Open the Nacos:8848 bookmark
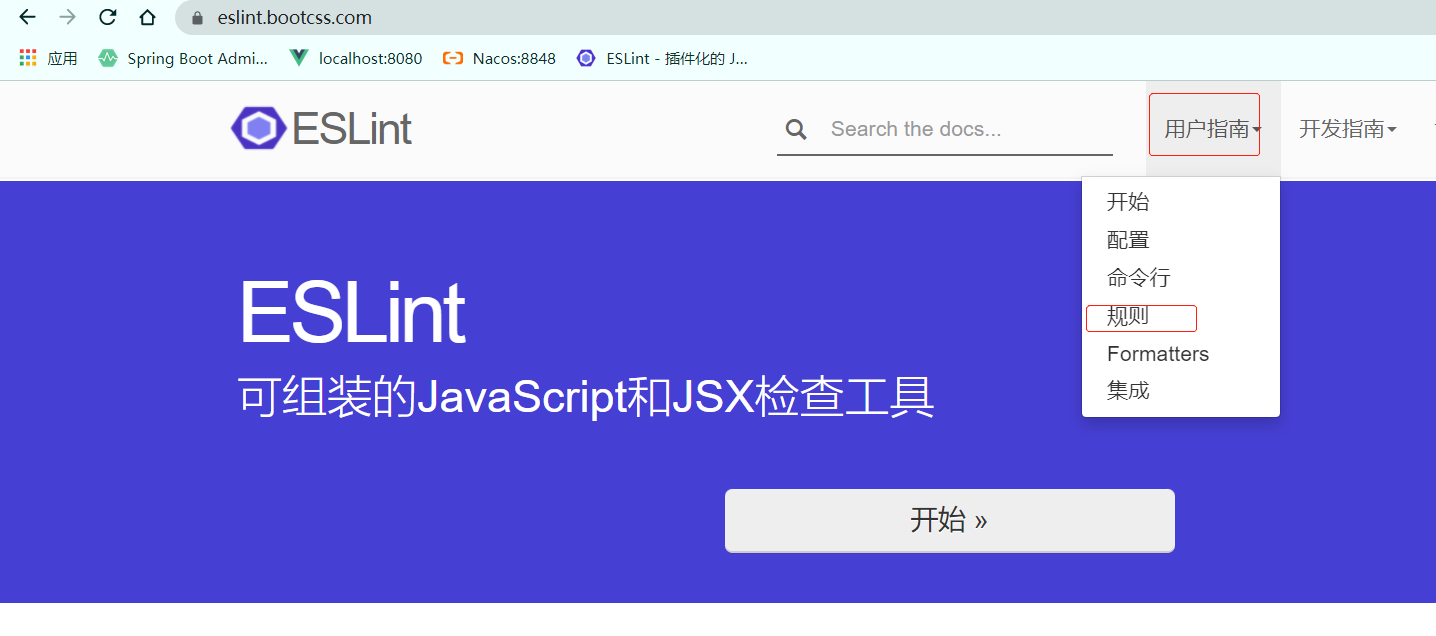The width and height of the screenshot is (1436, 636). click(499, 58)
